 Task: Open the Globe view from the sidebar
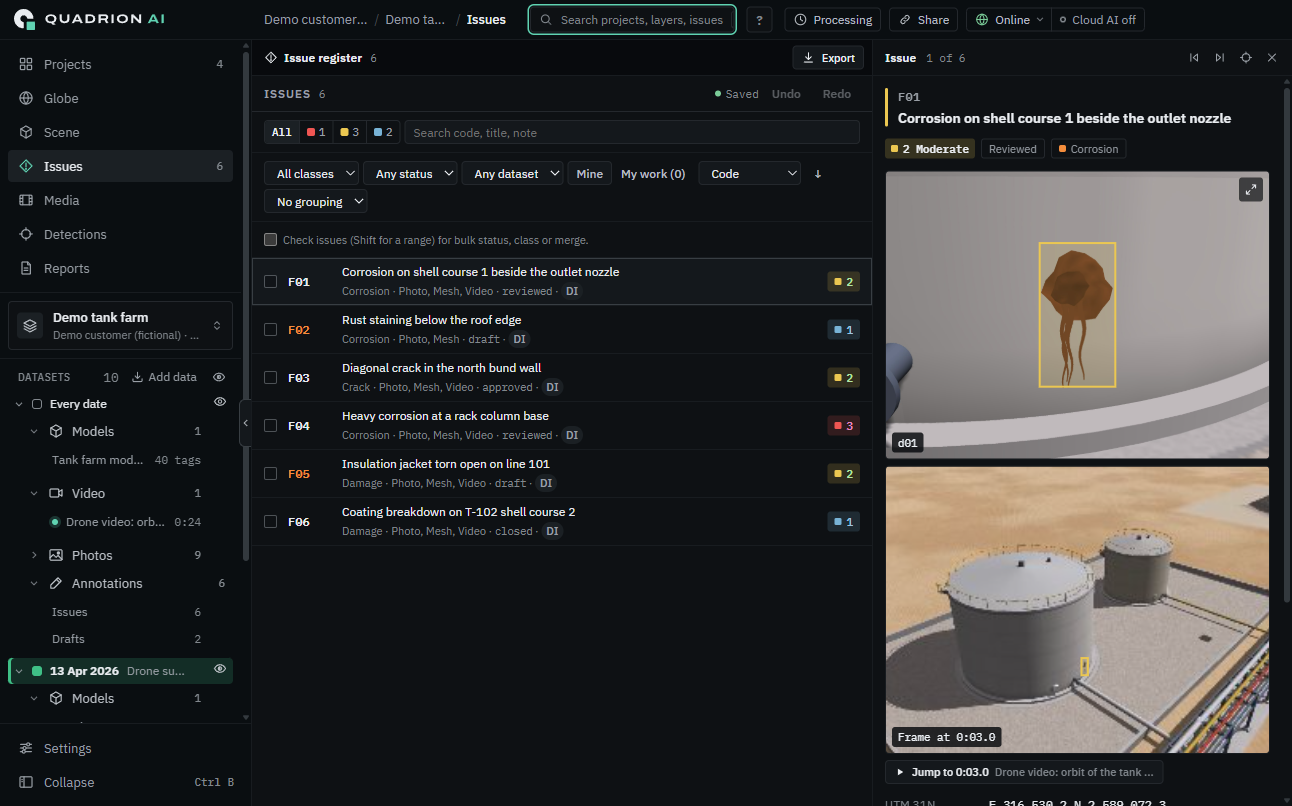120,98
